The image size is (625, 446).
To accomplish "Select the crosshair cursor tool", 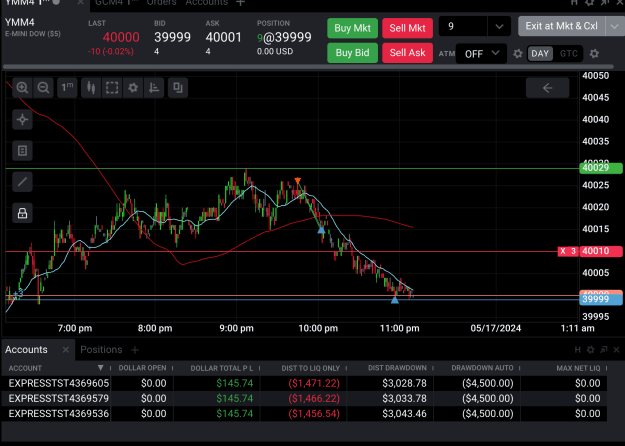I will (22, 120).
